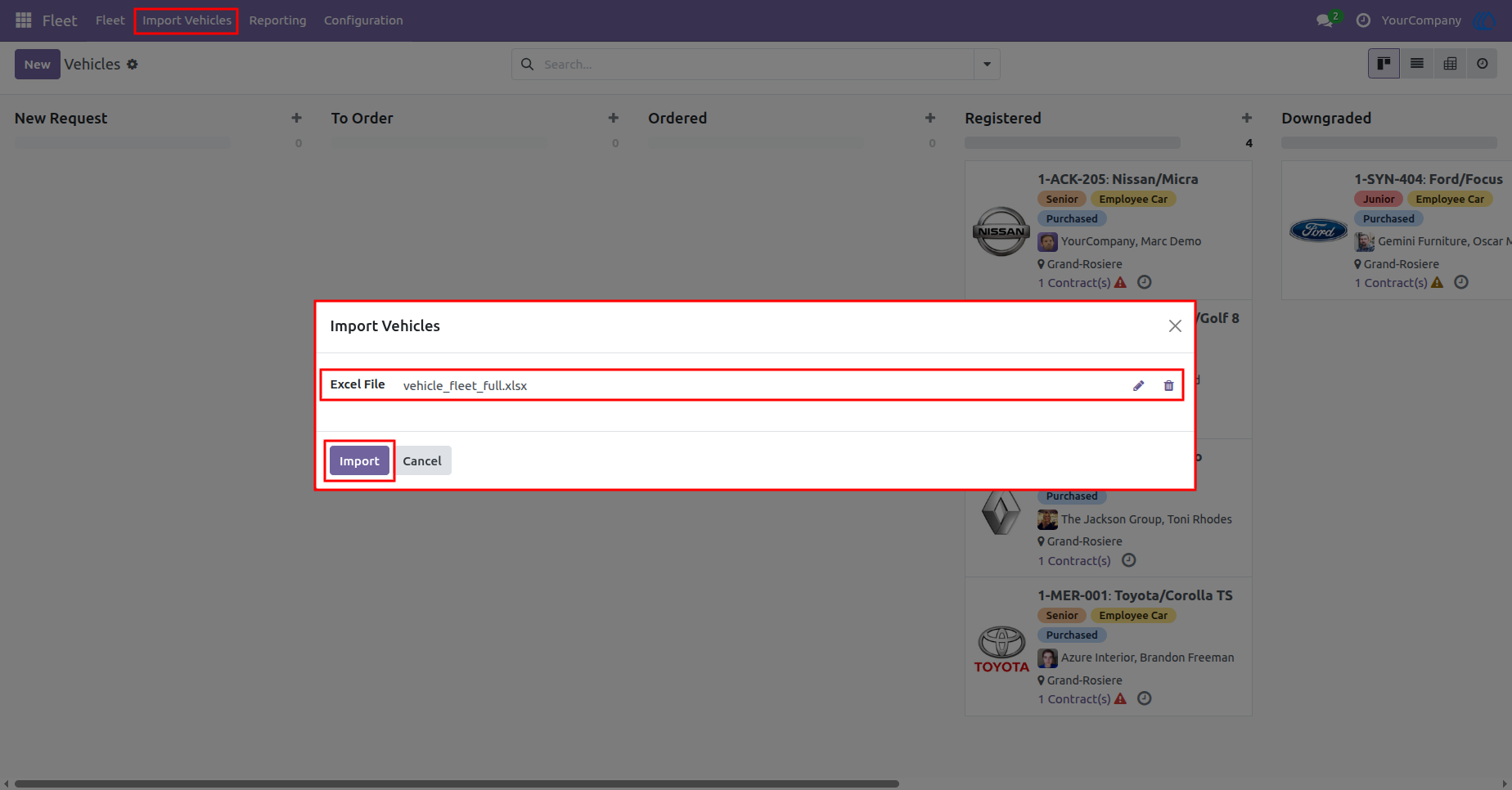Switch to List view
The image size is (1512, 790).
(x=1417, y=64)
